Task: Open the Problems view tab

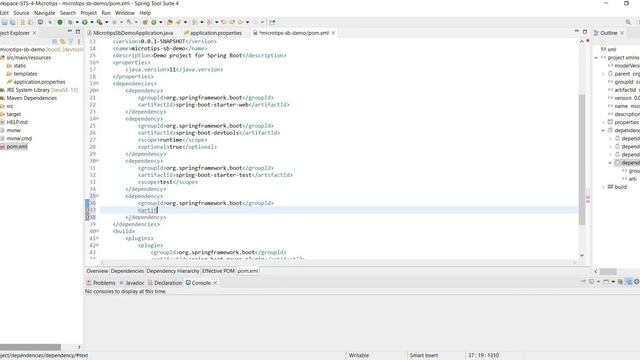Action: pos(101,283)
